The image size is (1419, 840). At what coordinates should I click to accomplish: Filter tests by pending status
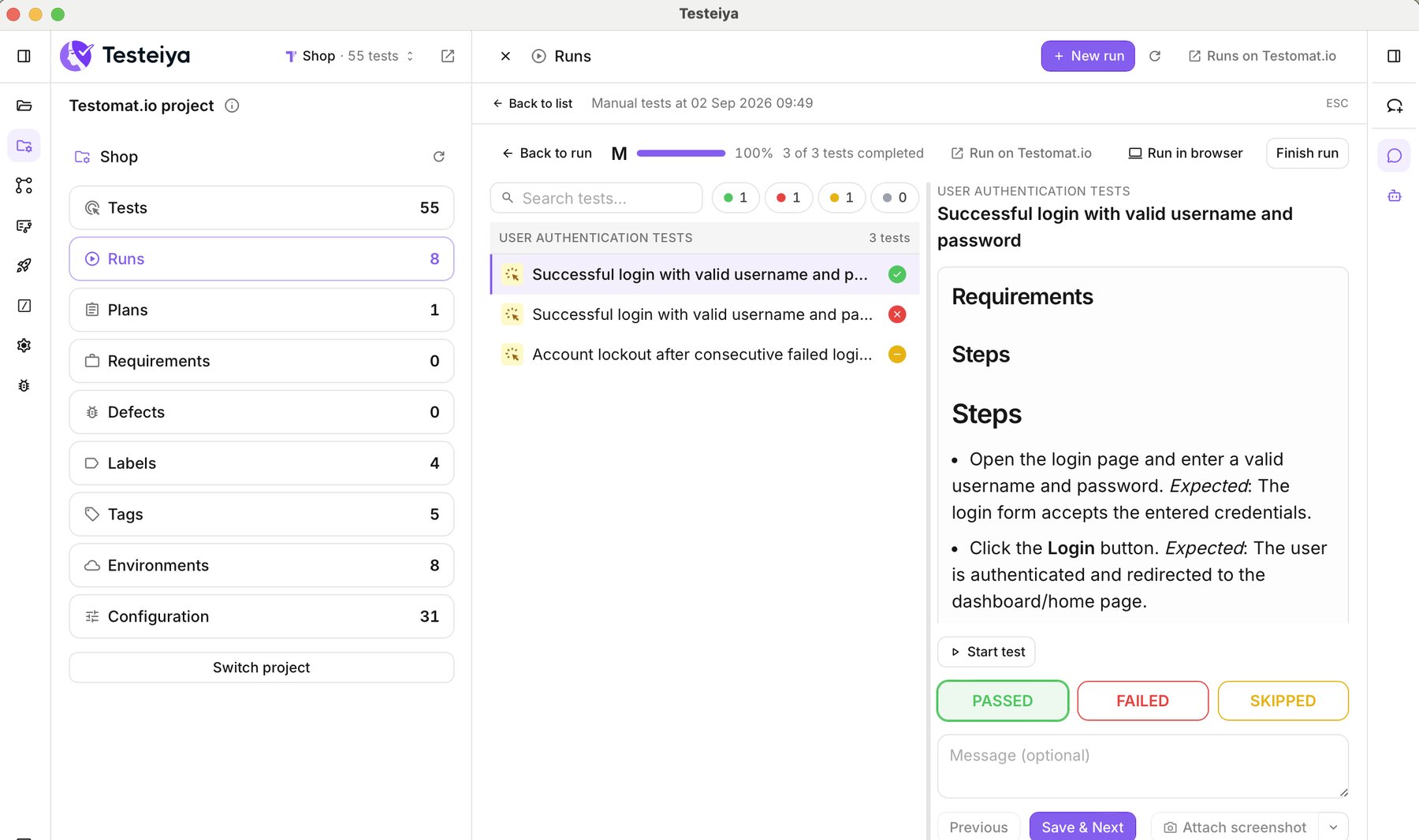click(895, 198)
